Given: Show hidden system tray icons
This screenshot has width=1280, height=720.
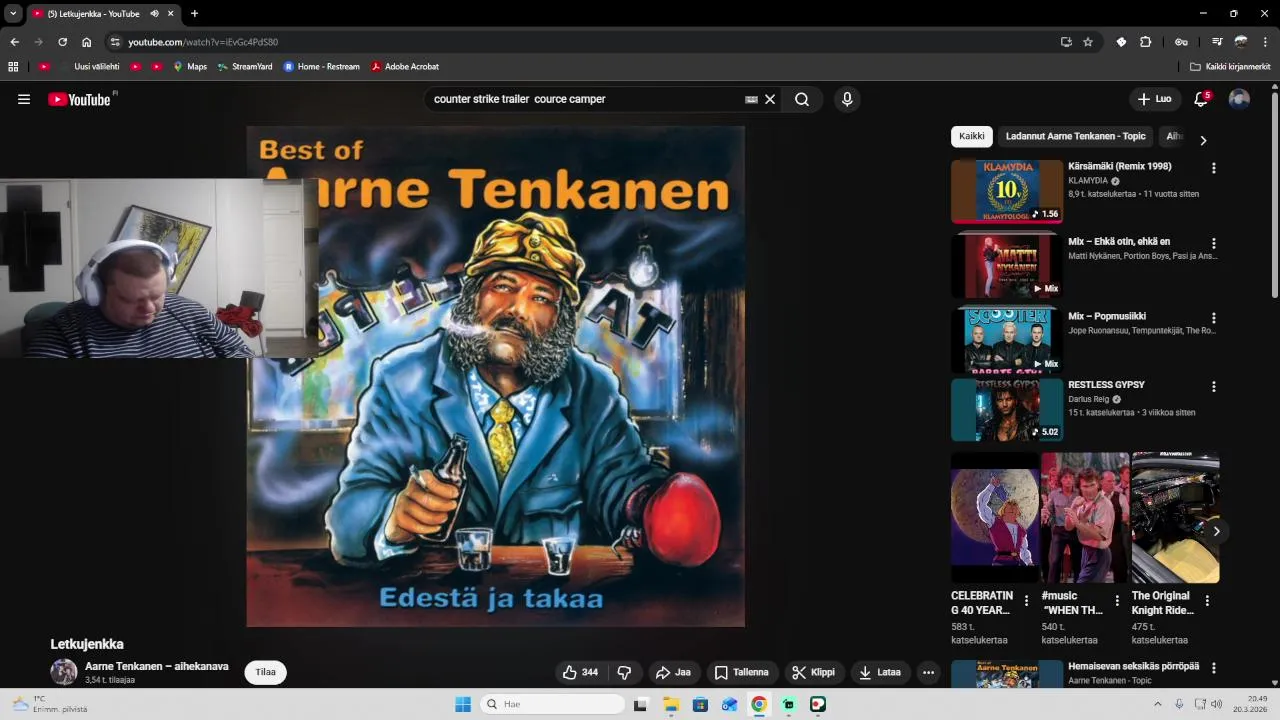Looking at the screenshot, I should pos(1158,704).
